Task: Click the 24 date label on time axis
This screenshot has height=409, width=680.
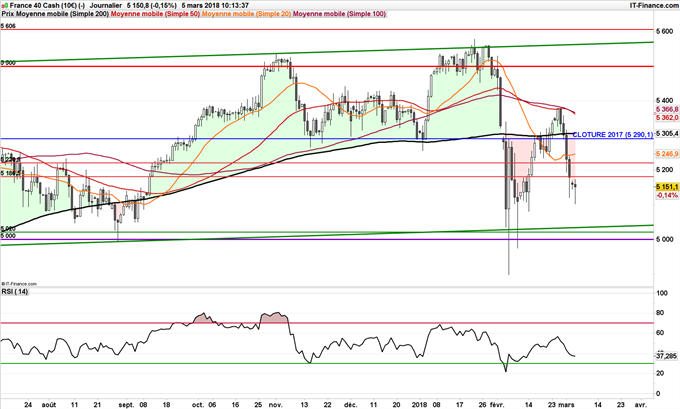Action: (28, 405)
